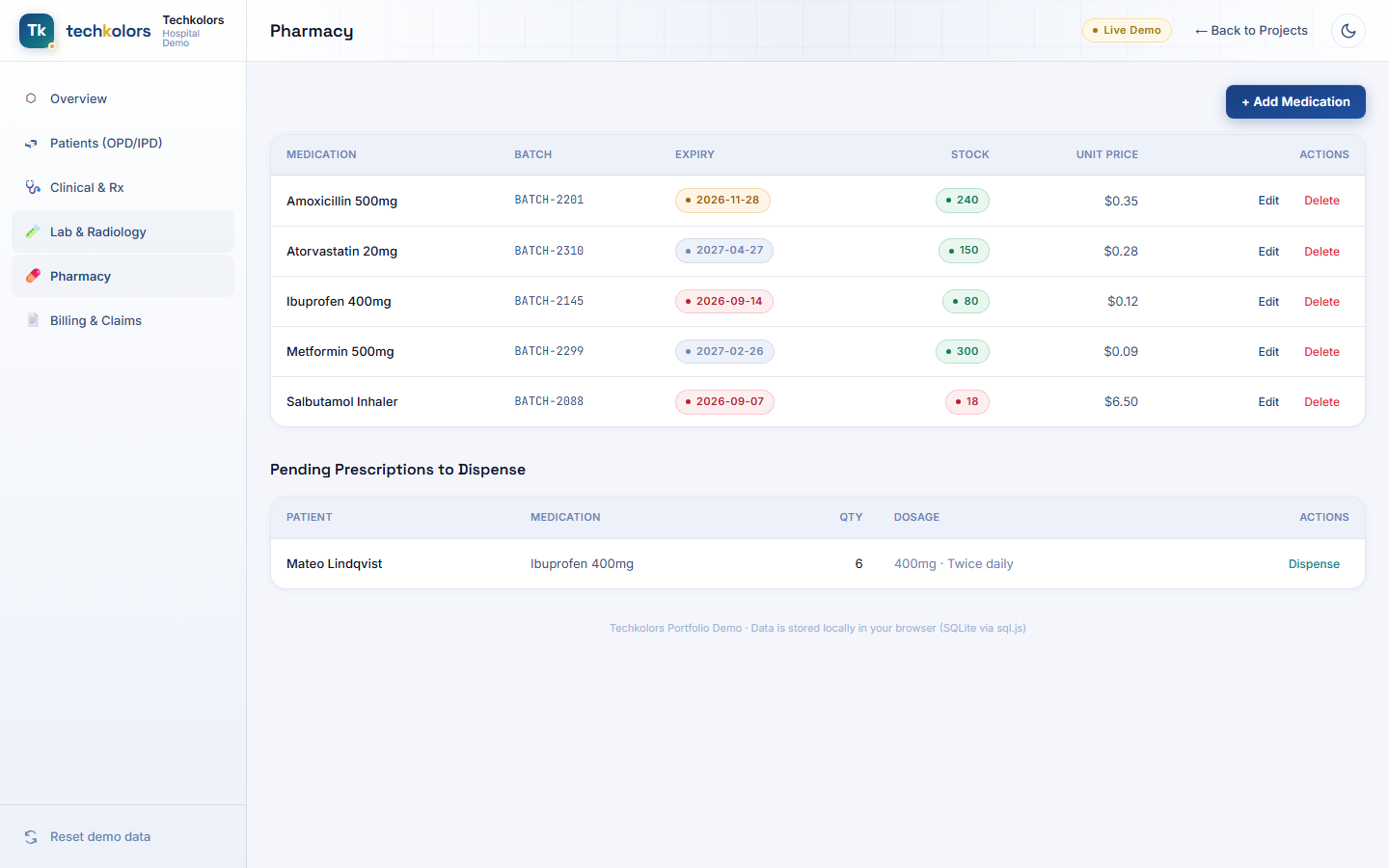
Task: Click batch code BATCH-2310
Action: (549, 251)
